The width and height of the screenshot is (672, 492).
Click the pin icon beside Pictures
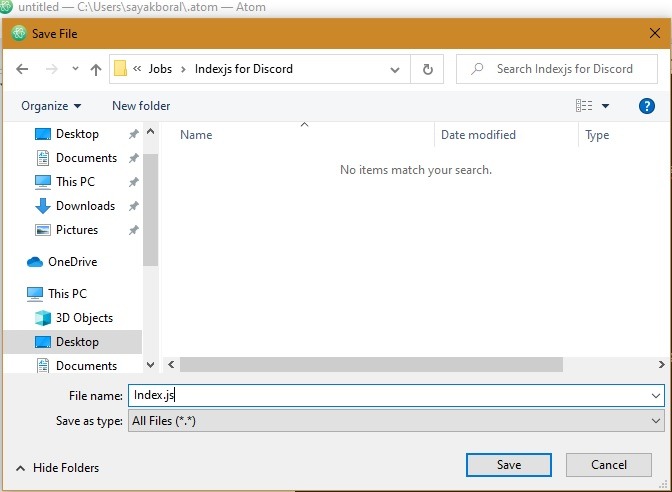[x=134, y=230]
